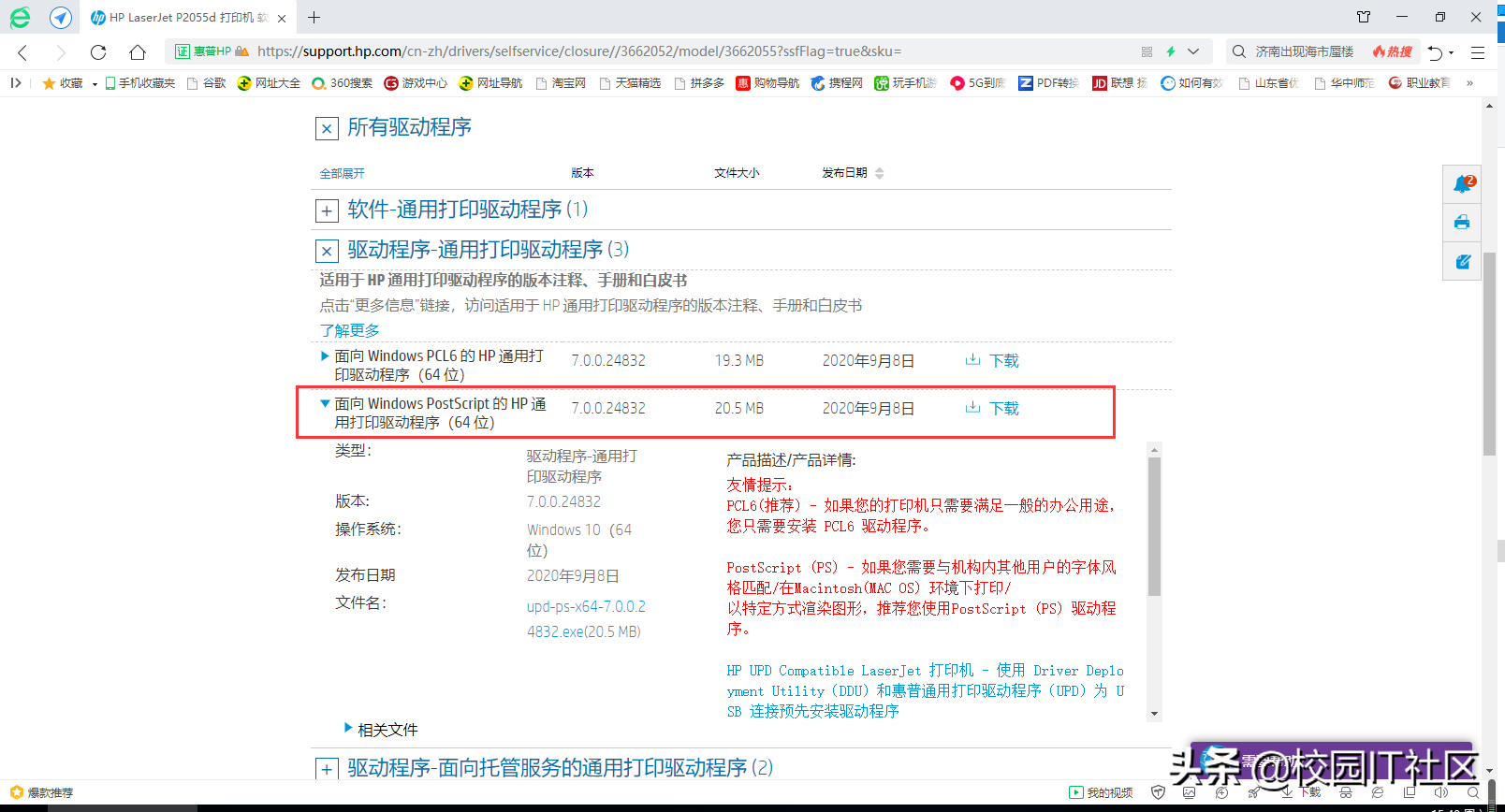Viewport: 1505px width, 812px height.
Task: Open the notification bell with badge 2
Action: tap(1462, 183)
